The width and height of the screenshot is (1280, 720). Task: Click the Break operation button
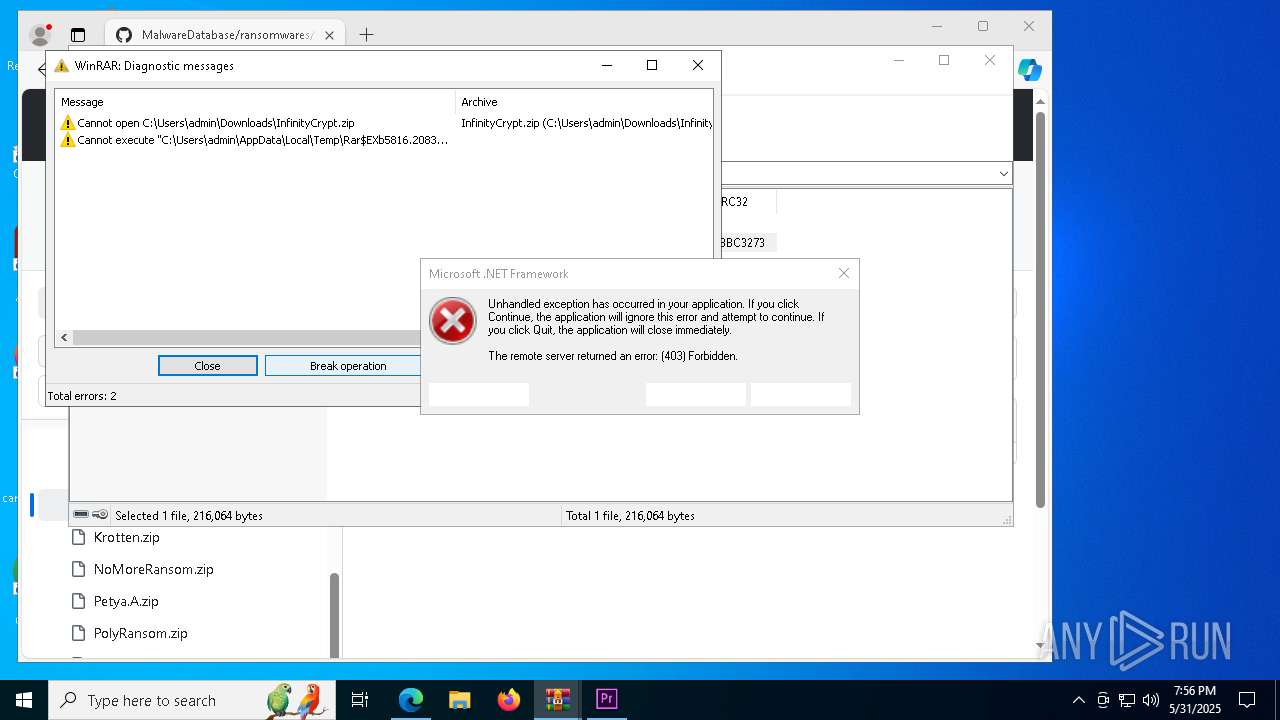click(x=347, y=366)
